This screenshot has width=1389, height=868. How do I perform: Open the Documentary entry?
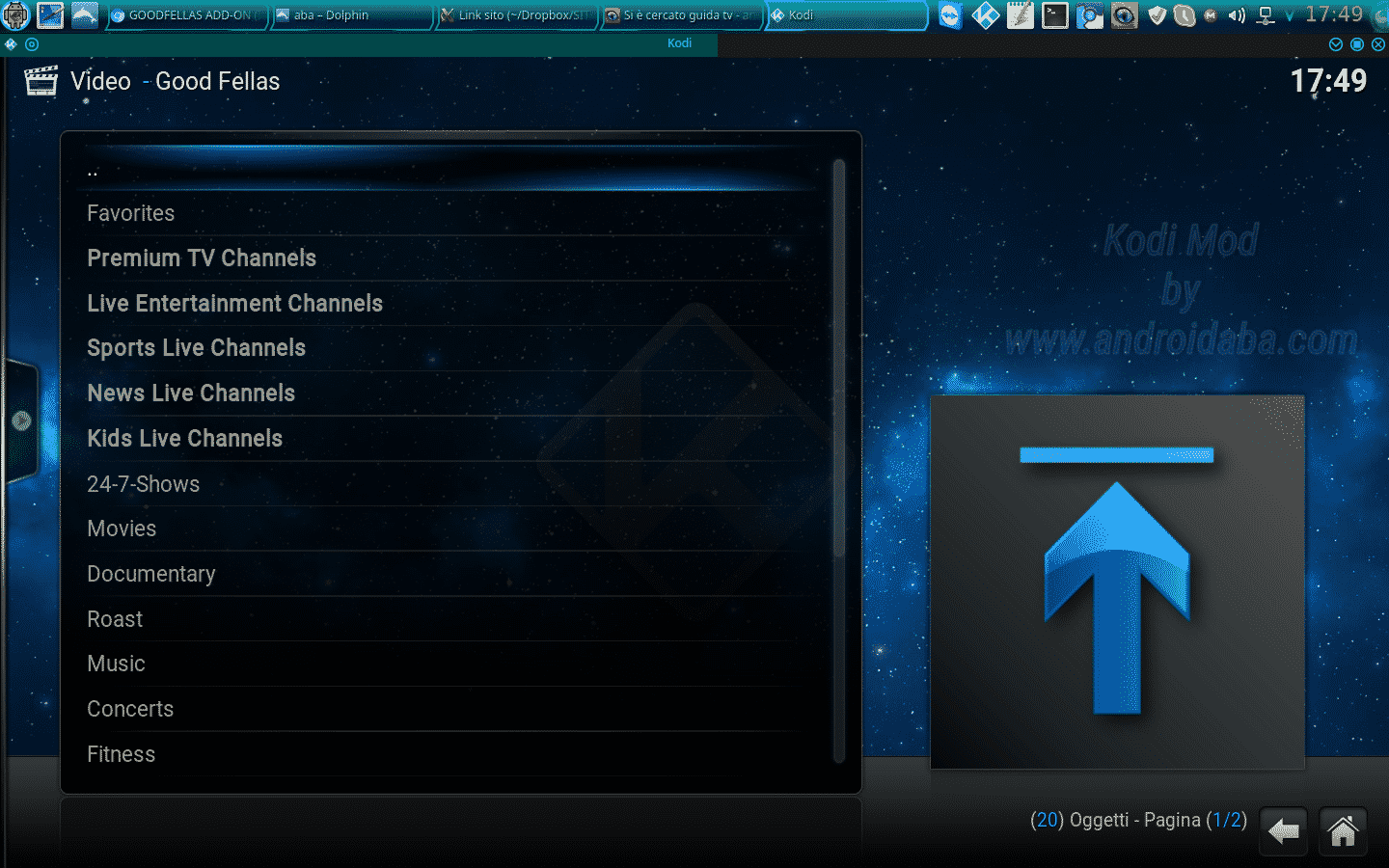(x=453, y=574)
